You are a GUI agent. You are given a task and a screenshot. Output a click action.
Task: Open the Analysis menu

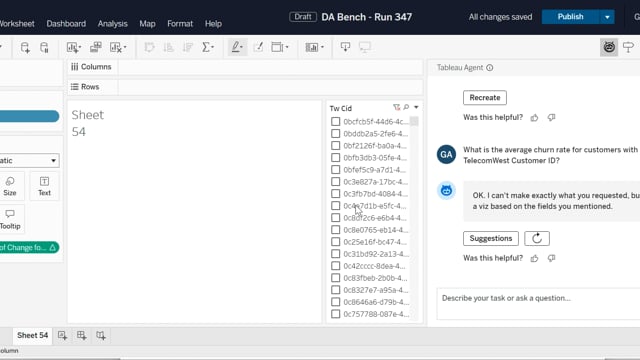(113, 24)
